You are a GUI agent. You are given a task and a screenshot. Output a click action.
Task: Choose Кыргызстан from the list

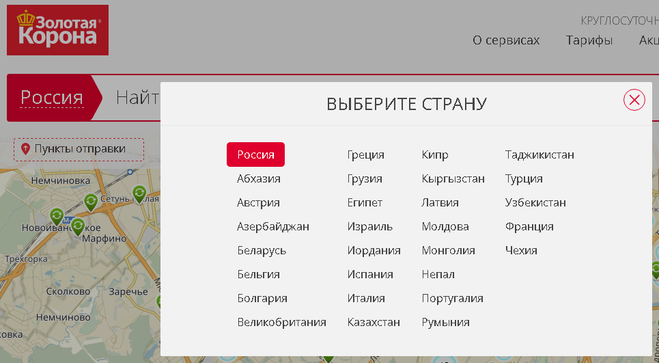pyautogui.click(x=453, y=179)
